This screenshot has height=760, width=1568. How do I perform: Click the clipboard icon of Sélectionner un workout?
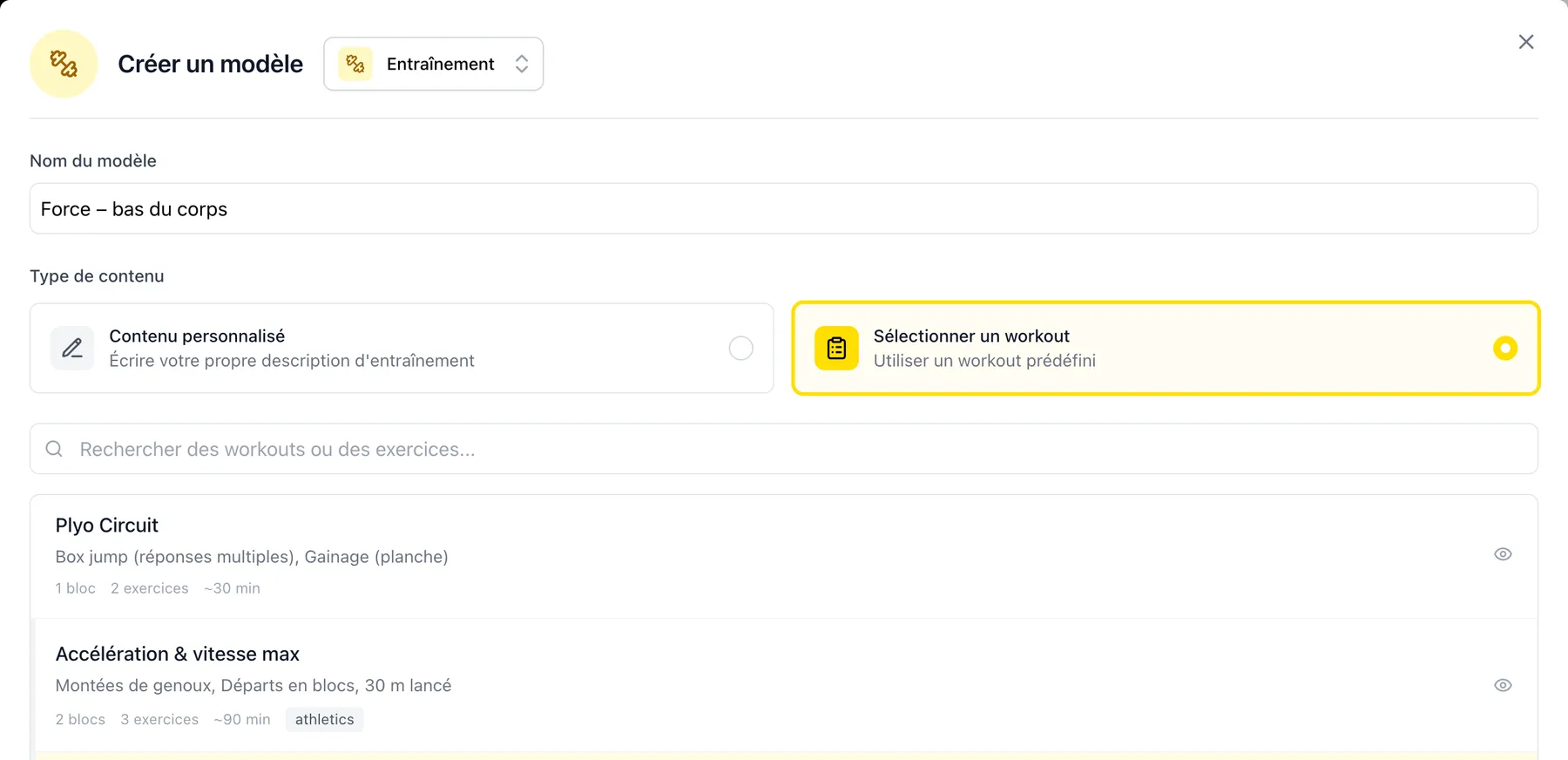(x=836, y=348)
